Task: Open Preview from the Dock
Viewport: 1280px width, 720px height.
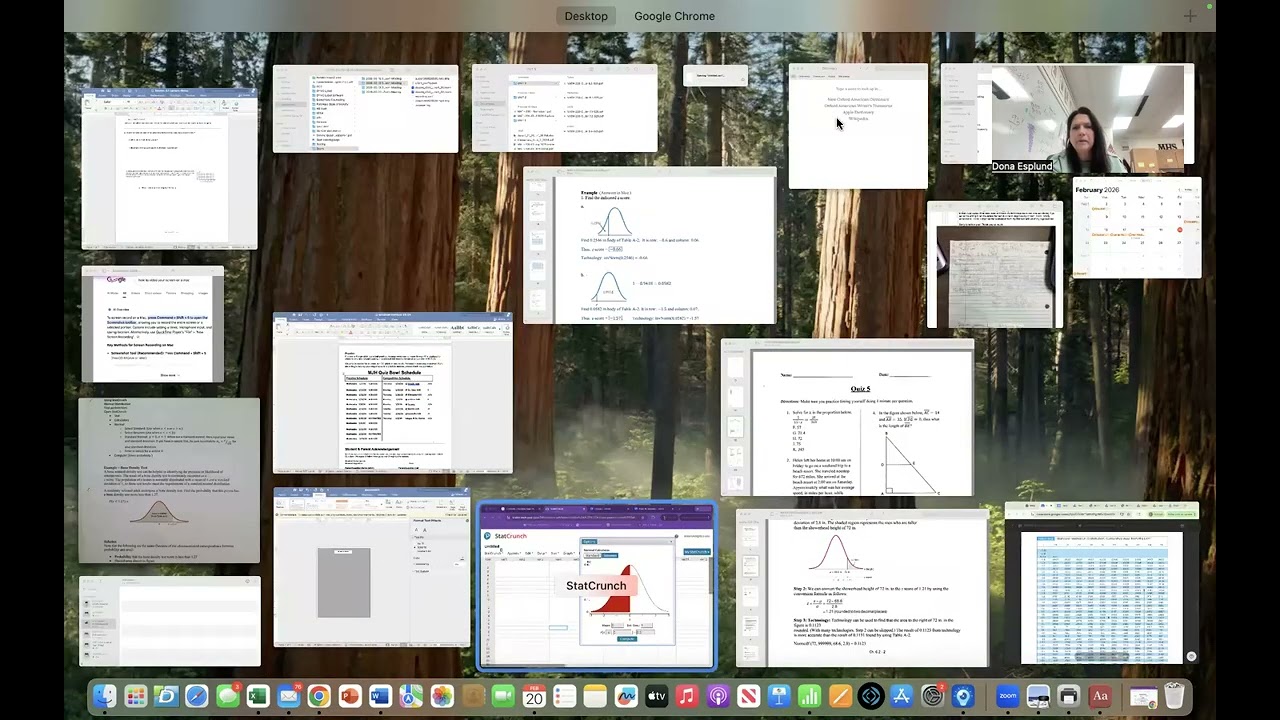Action: click(x=1038, y=696)
